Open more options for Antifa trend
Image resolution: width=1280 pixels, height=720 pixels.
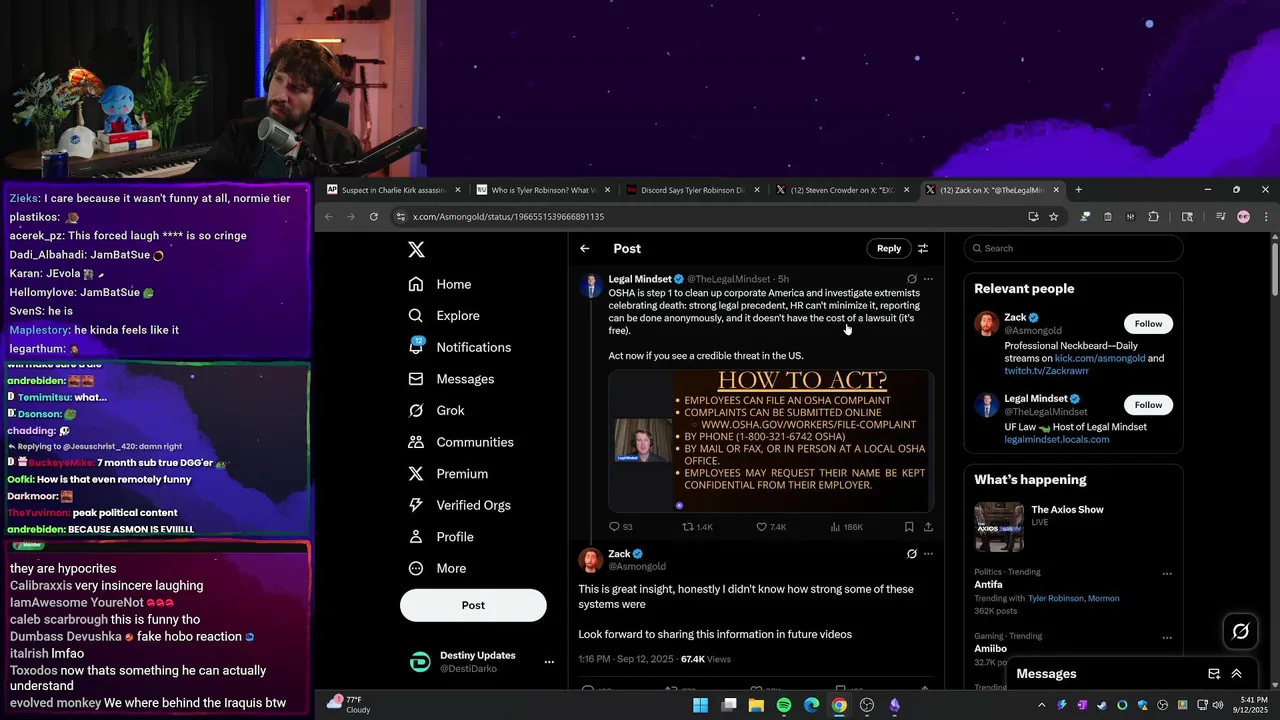1166,574
